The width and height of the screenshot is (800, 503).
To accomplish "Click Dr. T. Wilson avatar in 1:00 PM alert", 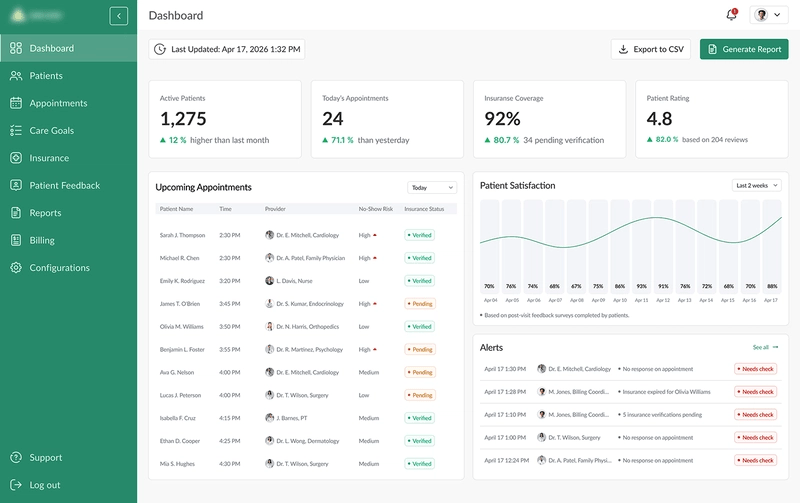I will (542, 437).
